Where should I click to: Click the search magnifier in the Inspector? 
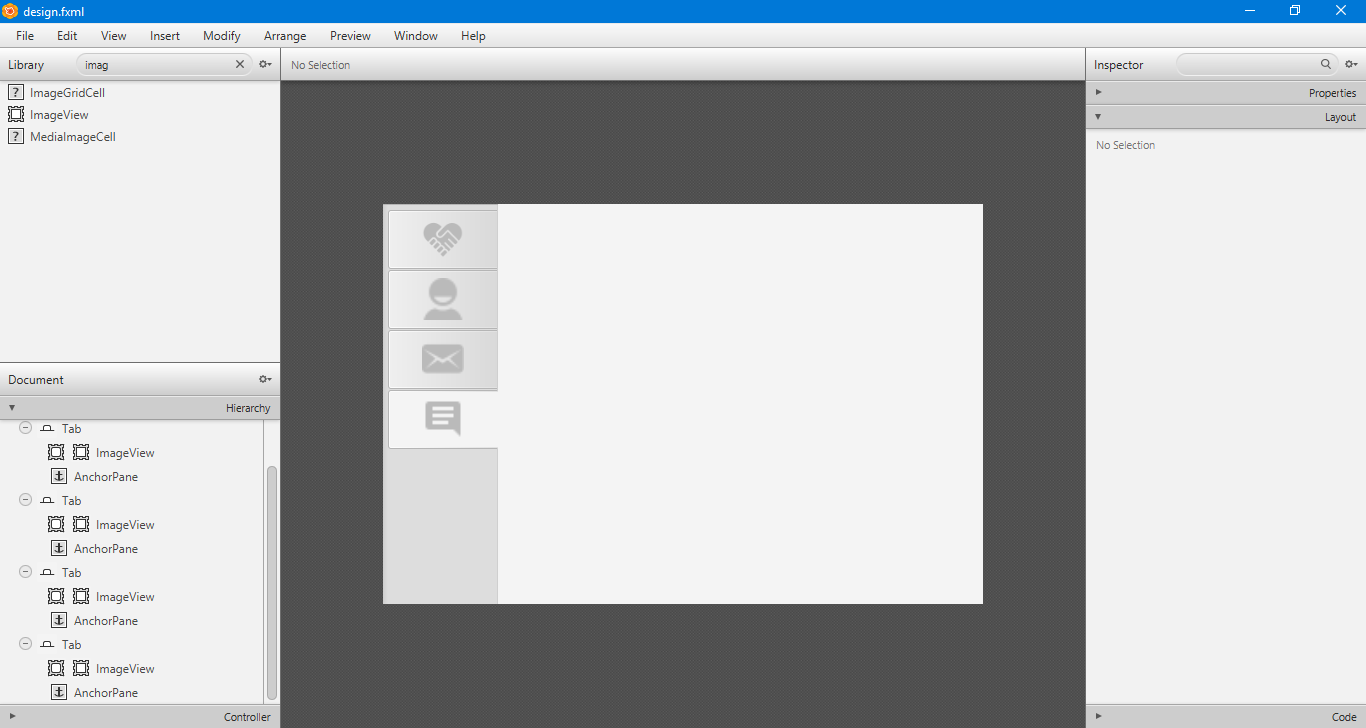(x=1326, y=64)
